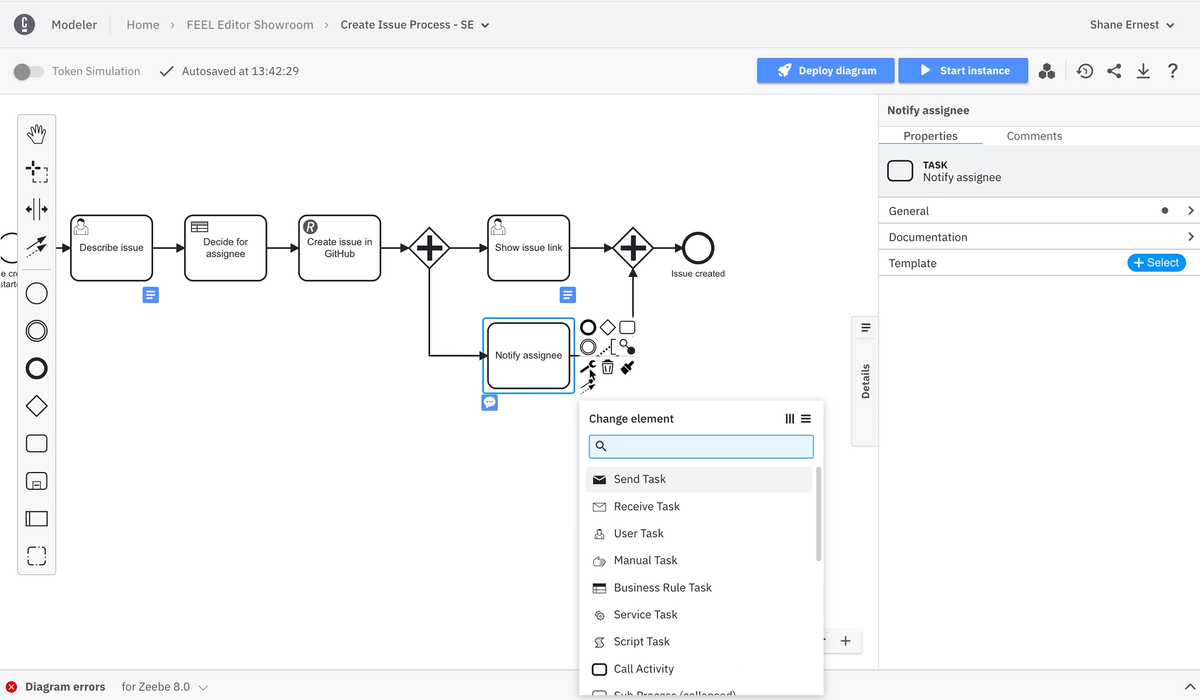
Task: Toggle the Token Simulation switch
Action: [29, 71]
